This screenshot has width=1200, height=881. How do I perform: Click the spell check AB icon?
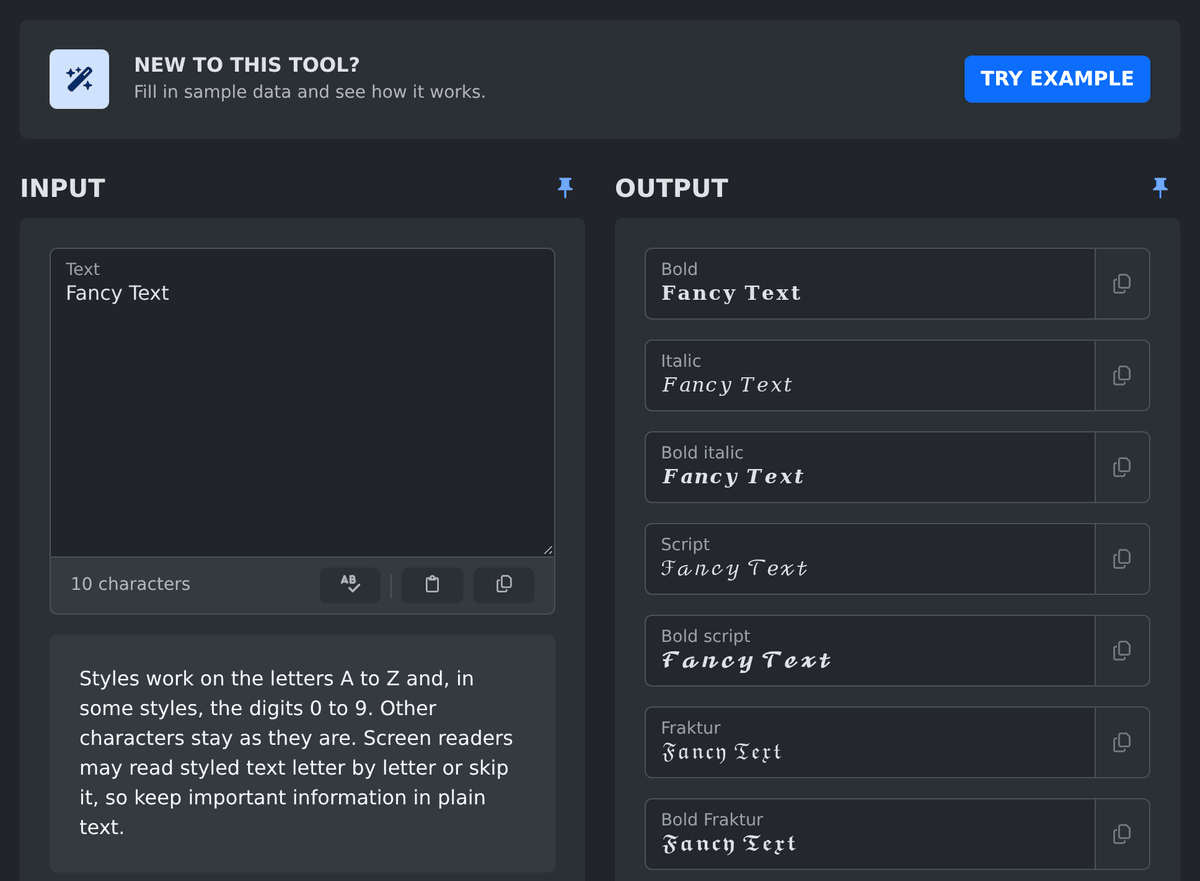(x=350, y=584)
